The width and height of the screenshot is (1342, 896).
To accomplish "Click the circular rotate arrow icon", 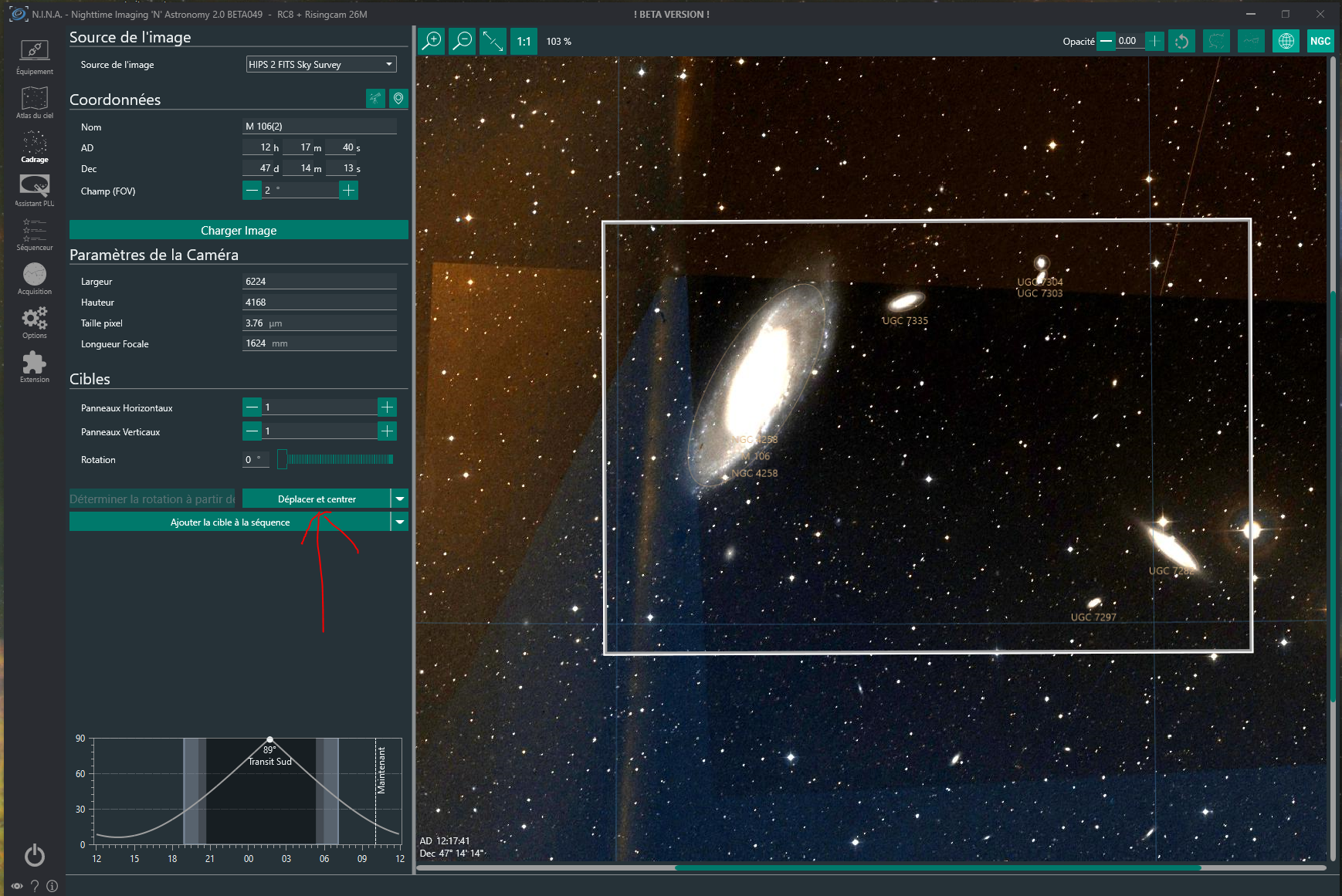I will click(x=1181, y=41).
